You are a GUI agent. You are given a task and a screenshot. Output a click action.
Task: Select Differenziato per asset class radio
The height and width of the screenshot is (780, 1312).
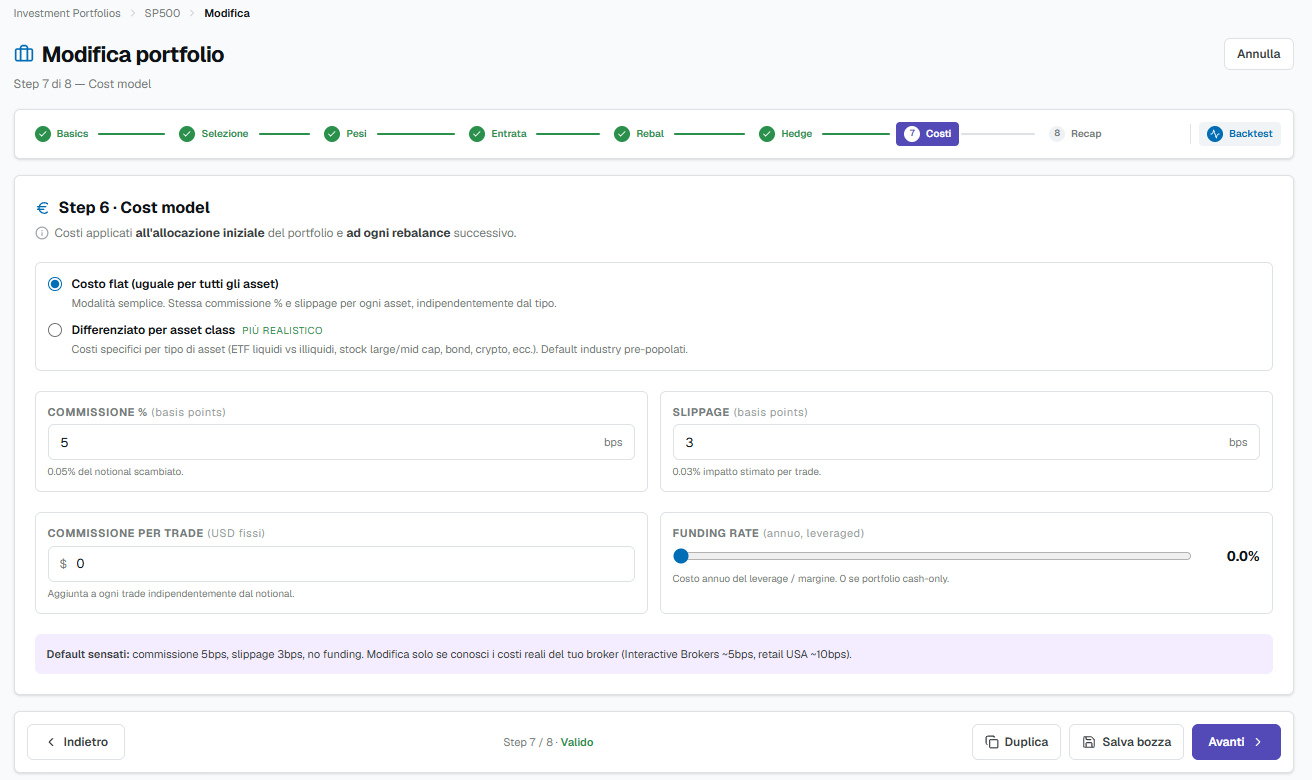[x=55, y=330]
